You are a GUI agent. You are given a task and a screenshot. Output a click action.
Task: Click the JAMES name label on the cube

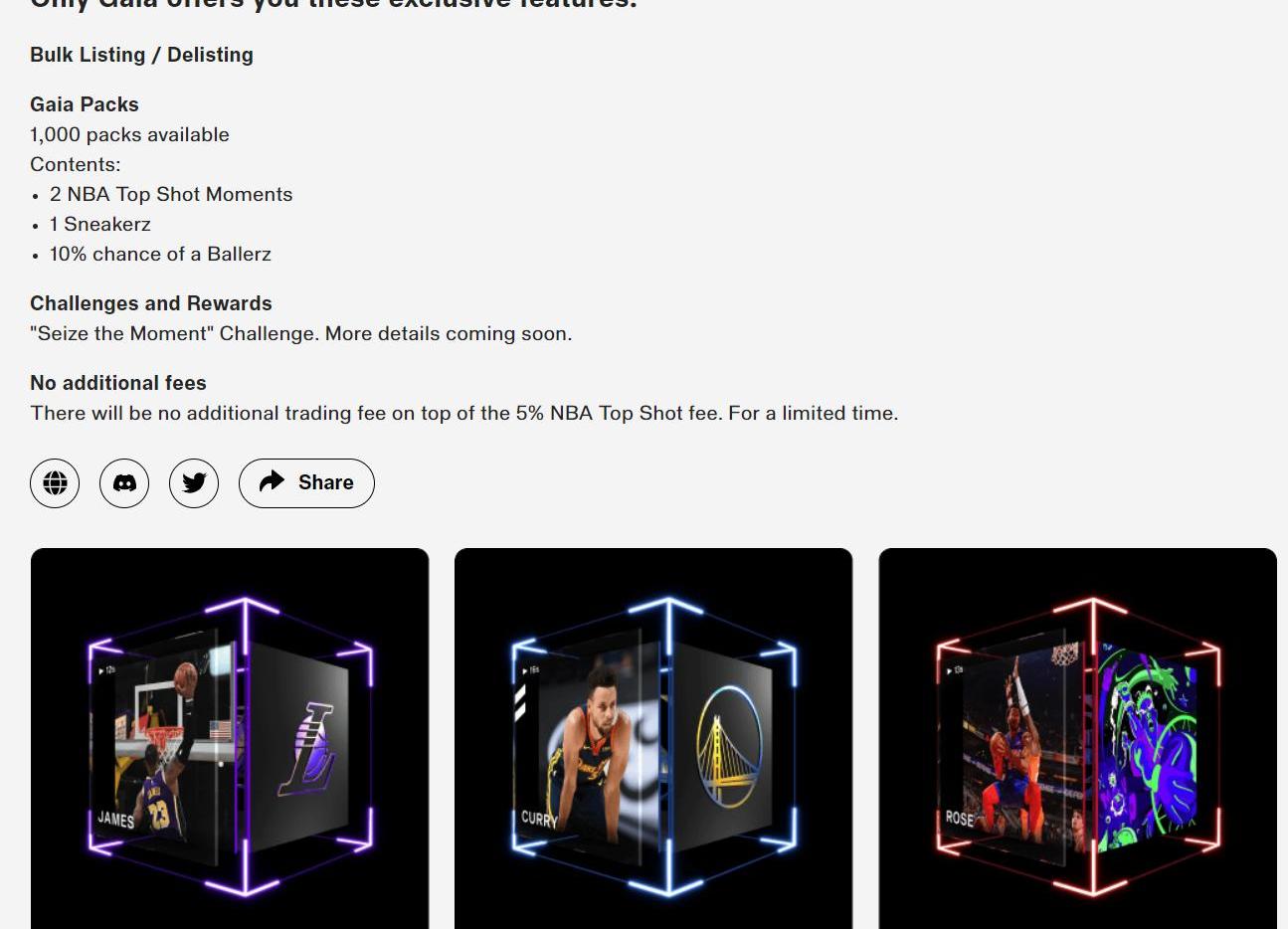(x=115, y=820)
